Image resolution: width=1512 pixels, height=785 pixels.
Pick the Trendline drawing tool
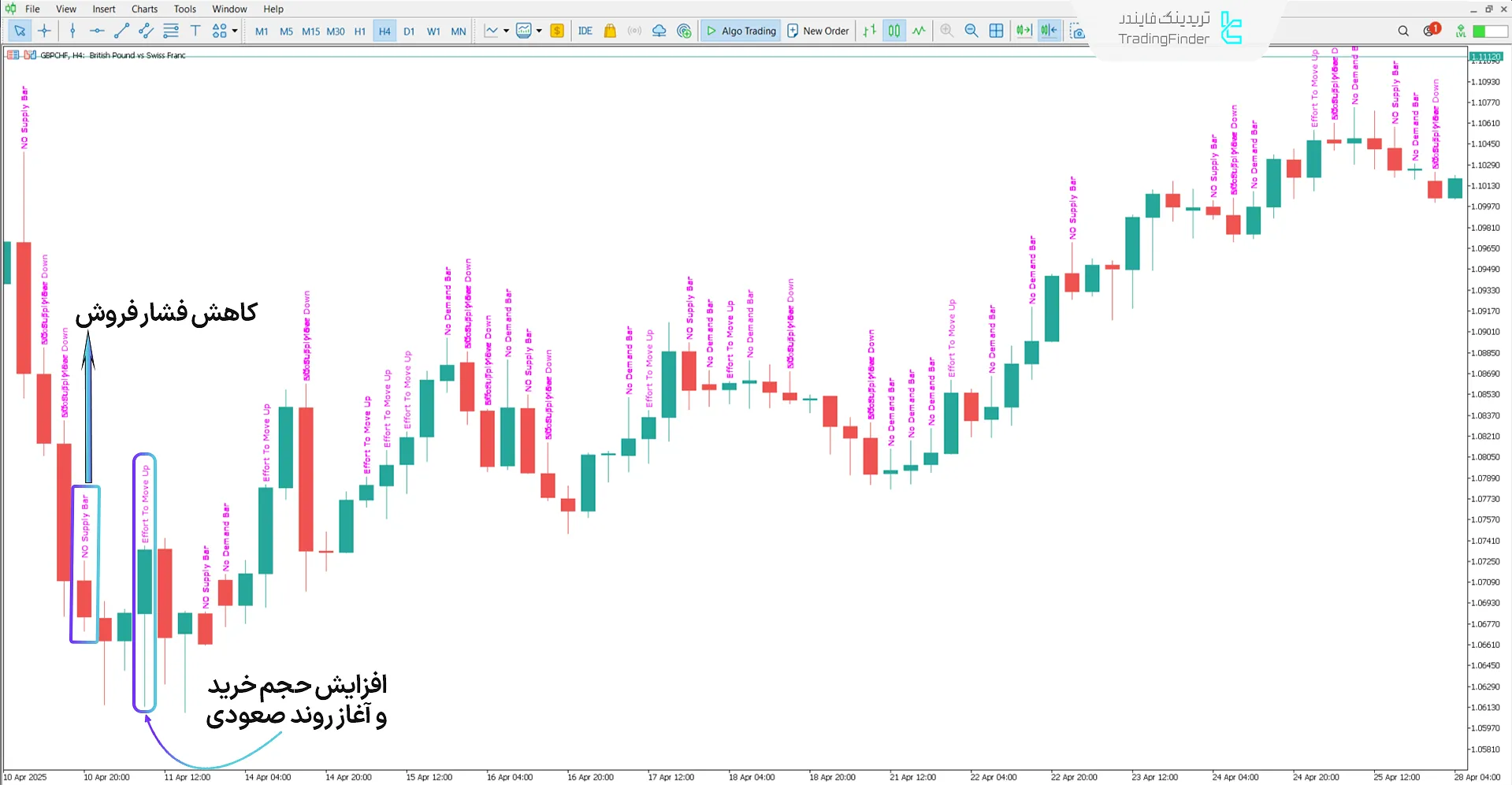pyautogui.click(x=121, y=31)
